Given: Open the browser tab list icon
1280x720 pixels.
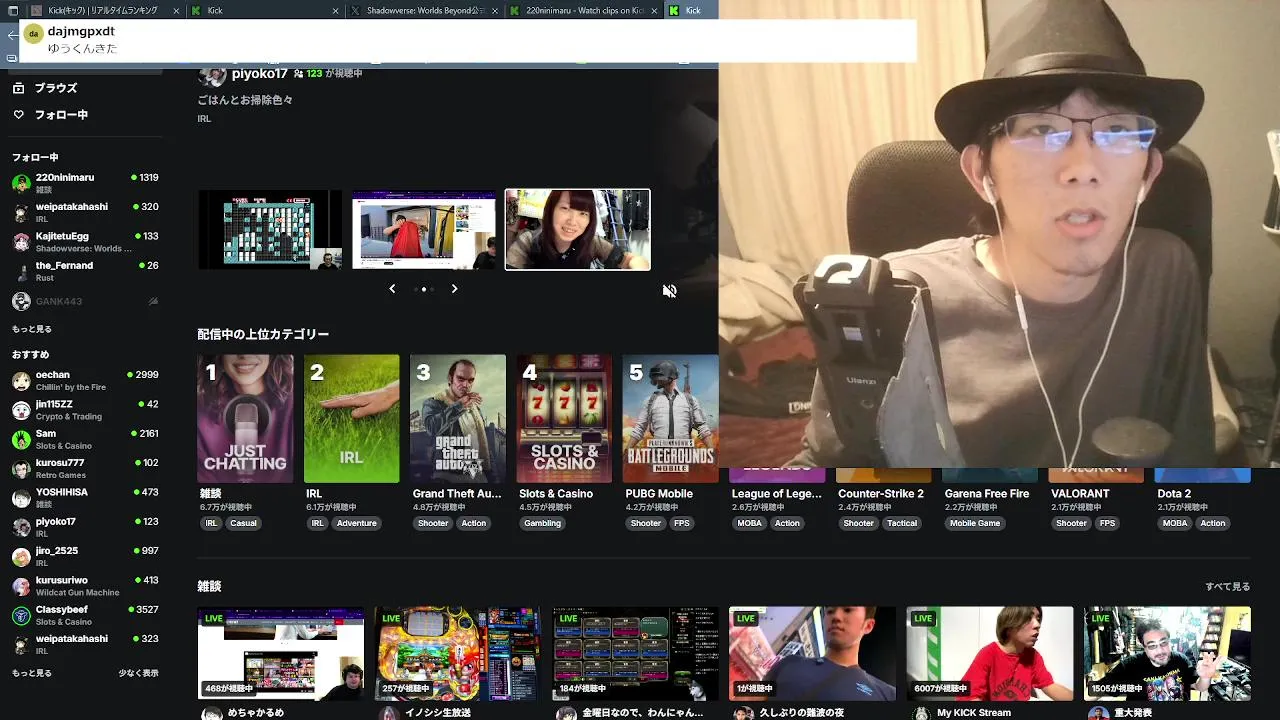Looking at the screenshot, I should (12, 10).
